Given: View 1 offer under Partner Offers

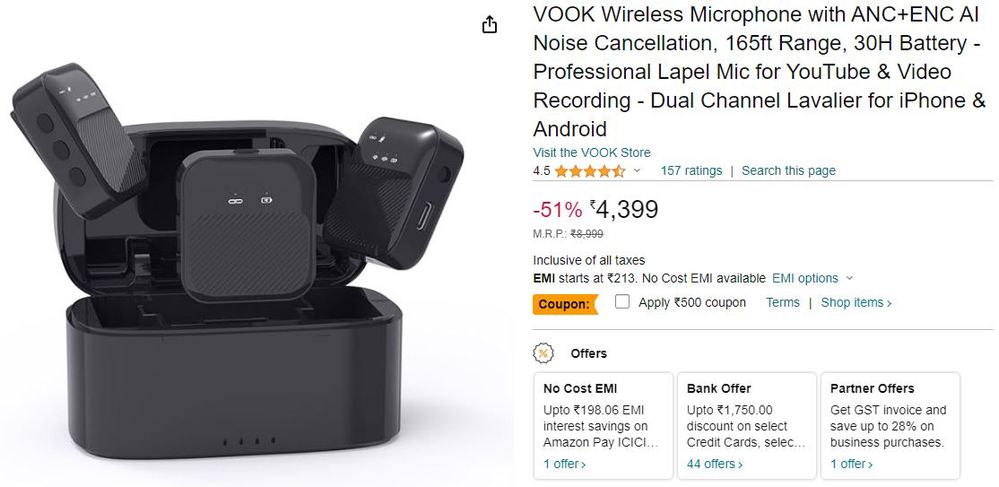Looking at the screenshot, I should 851,464.
